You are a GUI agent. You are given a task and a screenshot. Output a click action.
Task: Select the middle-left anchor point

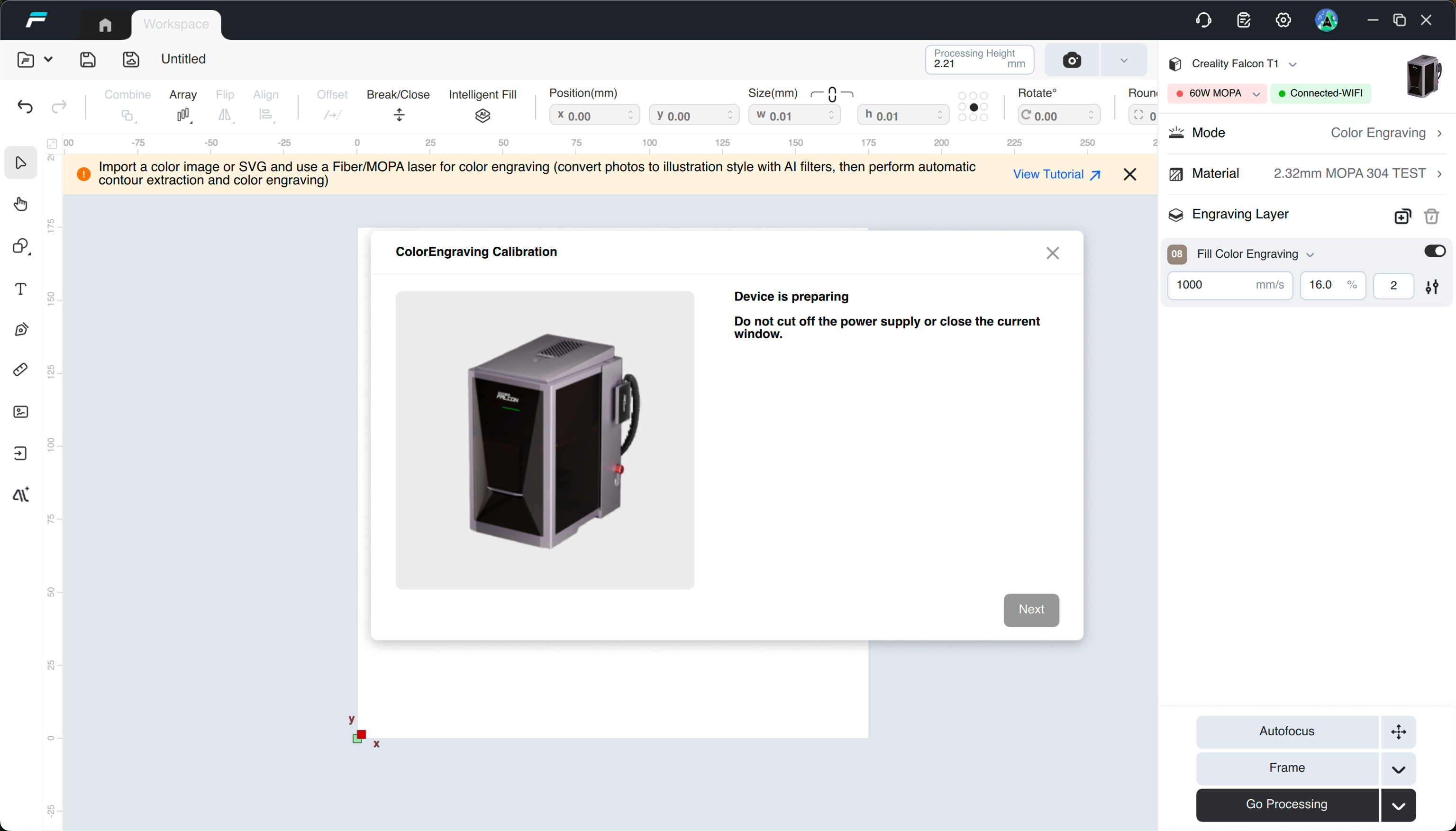[x=963, y=107]
